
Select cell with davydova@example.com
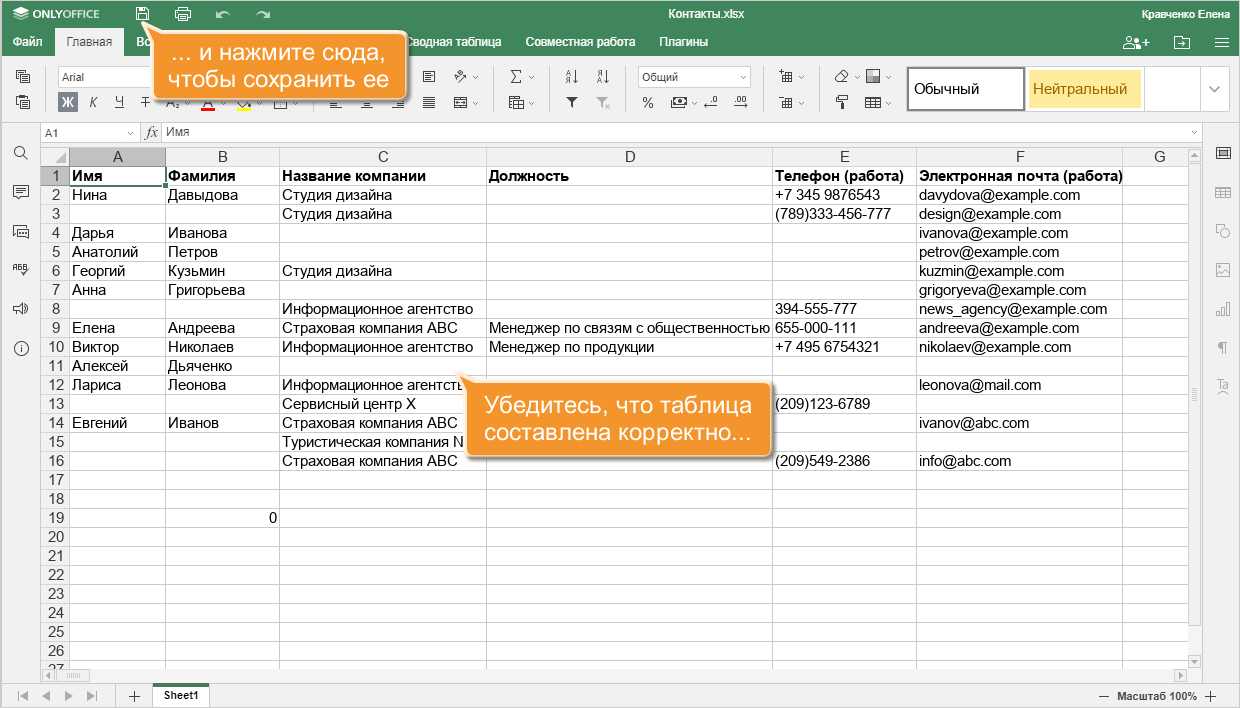pyautogui.click(x=1019, y=195)
